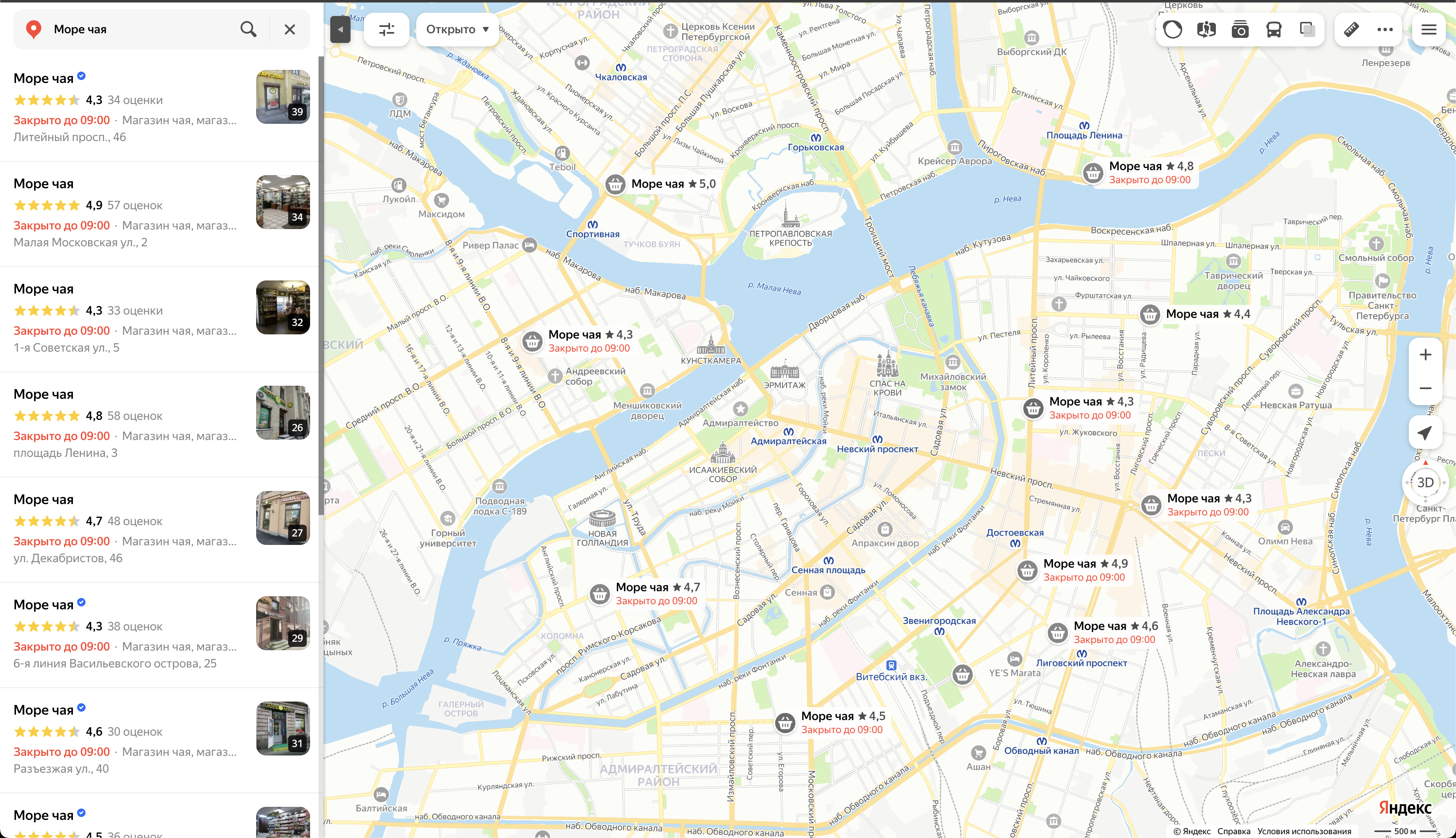Select the Море чая 4,7 map marker
Image resolution: width=1456 pixels, height=838 pixels.
click(600, 594)
